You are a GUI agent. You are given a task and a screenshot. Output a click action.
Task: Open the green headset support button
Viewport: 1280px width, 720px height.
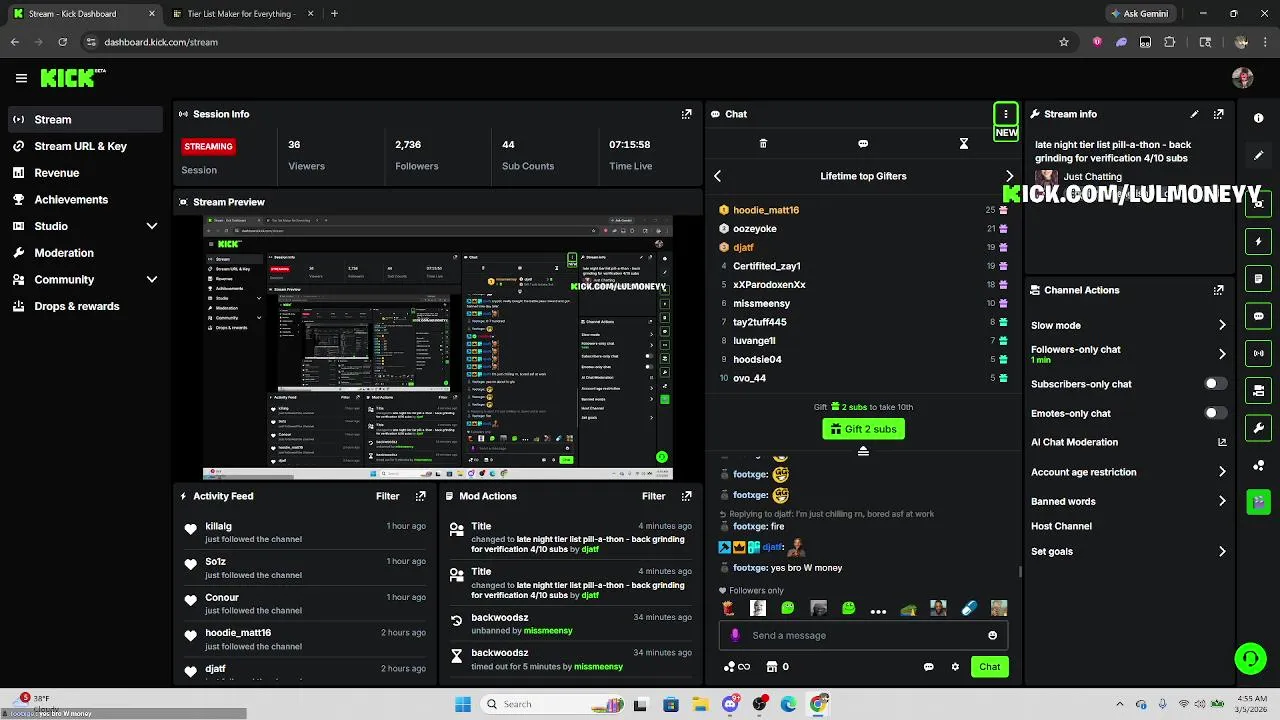coord(1250,658)
